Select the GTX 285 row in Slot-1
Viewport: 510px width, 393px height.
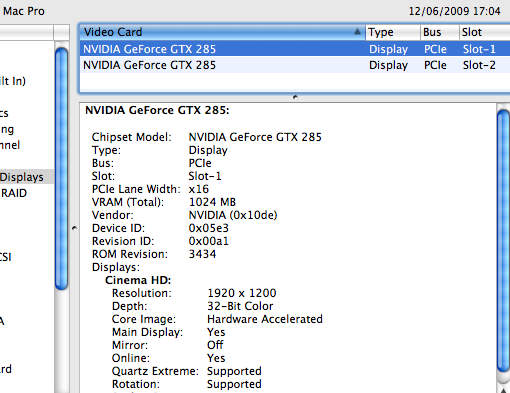[295, 49]
